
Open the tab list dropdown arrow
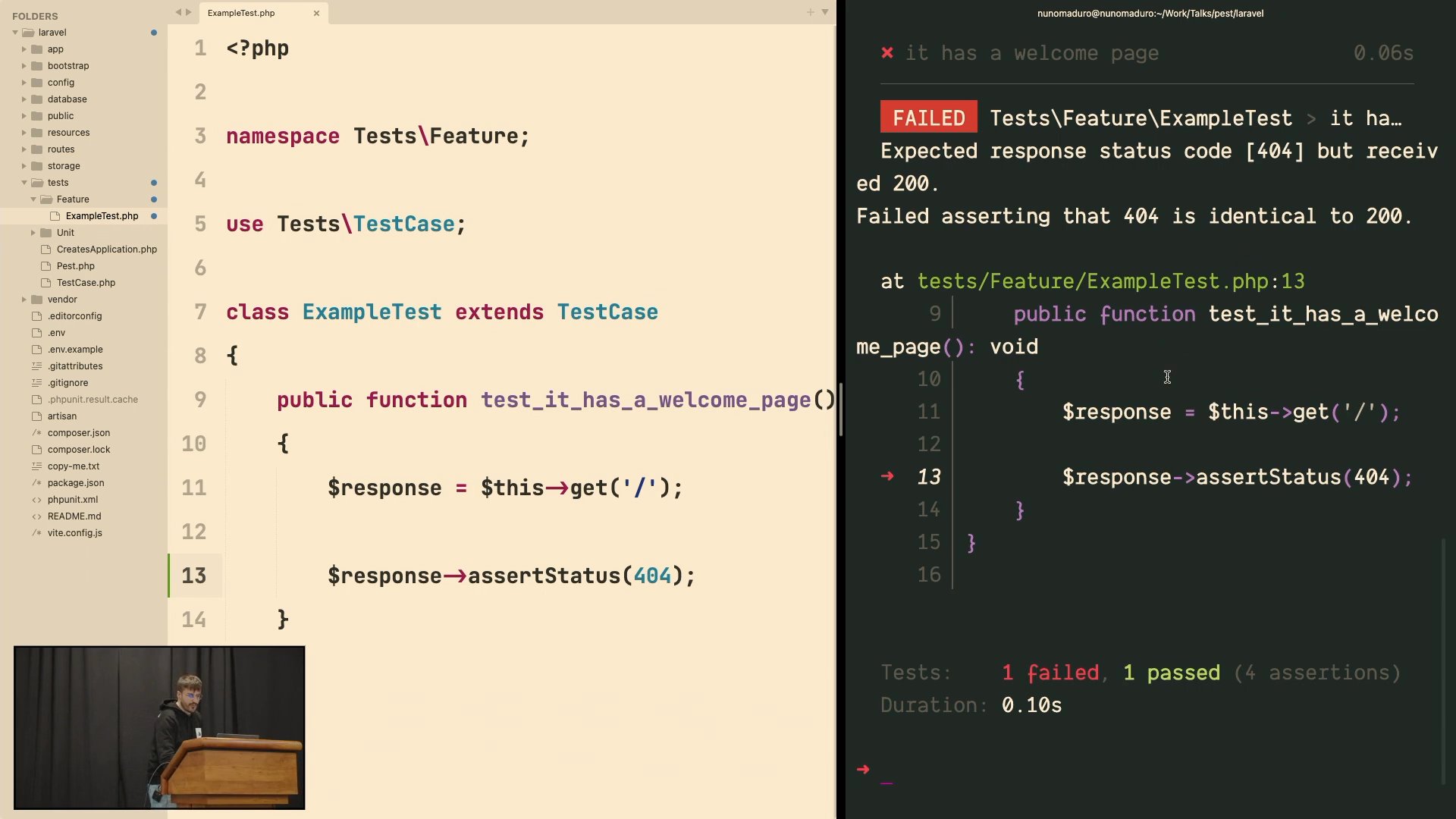tap(825, 12)
